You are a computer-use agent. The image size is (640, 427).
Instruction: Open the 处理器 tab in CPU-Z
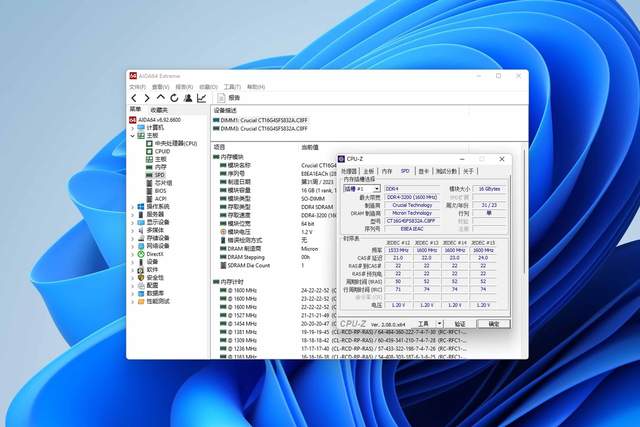click(349, 171)
